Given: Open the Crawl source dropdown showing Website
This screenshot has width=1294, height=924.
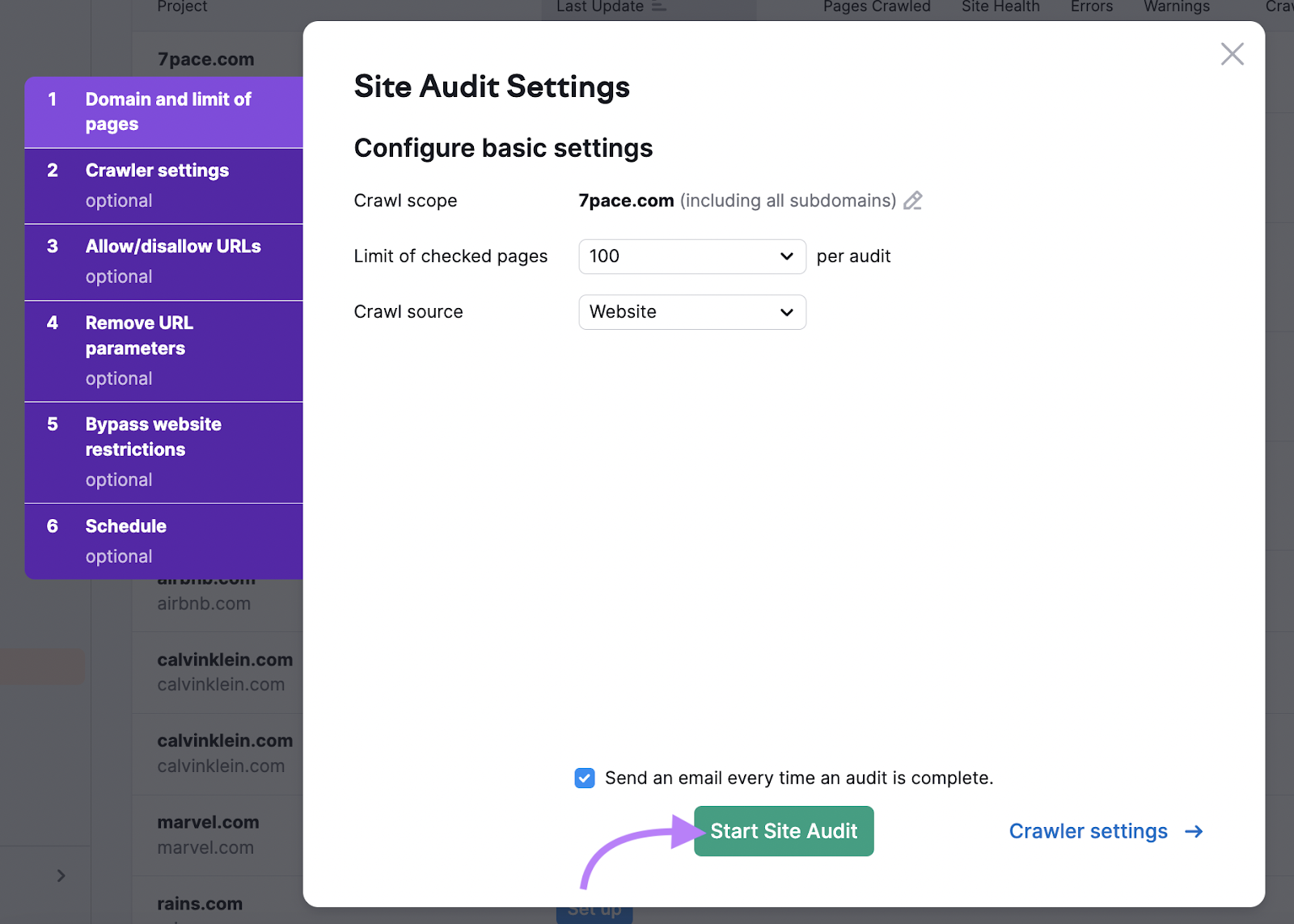Looking at the screenshot, I should click(x=691, y=312).
